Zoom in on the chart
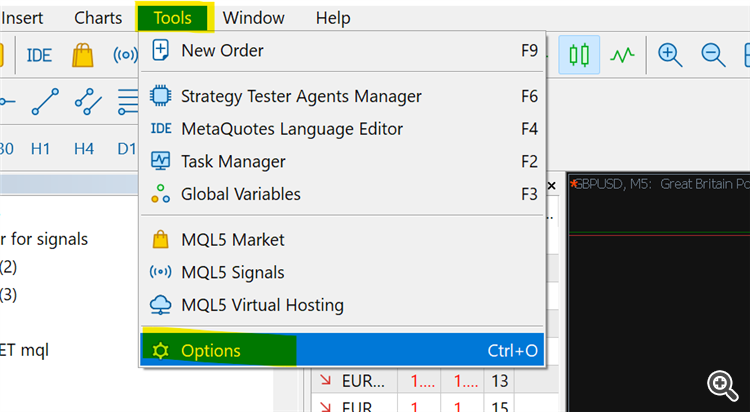Screen dimensions: 750x412 669,55
